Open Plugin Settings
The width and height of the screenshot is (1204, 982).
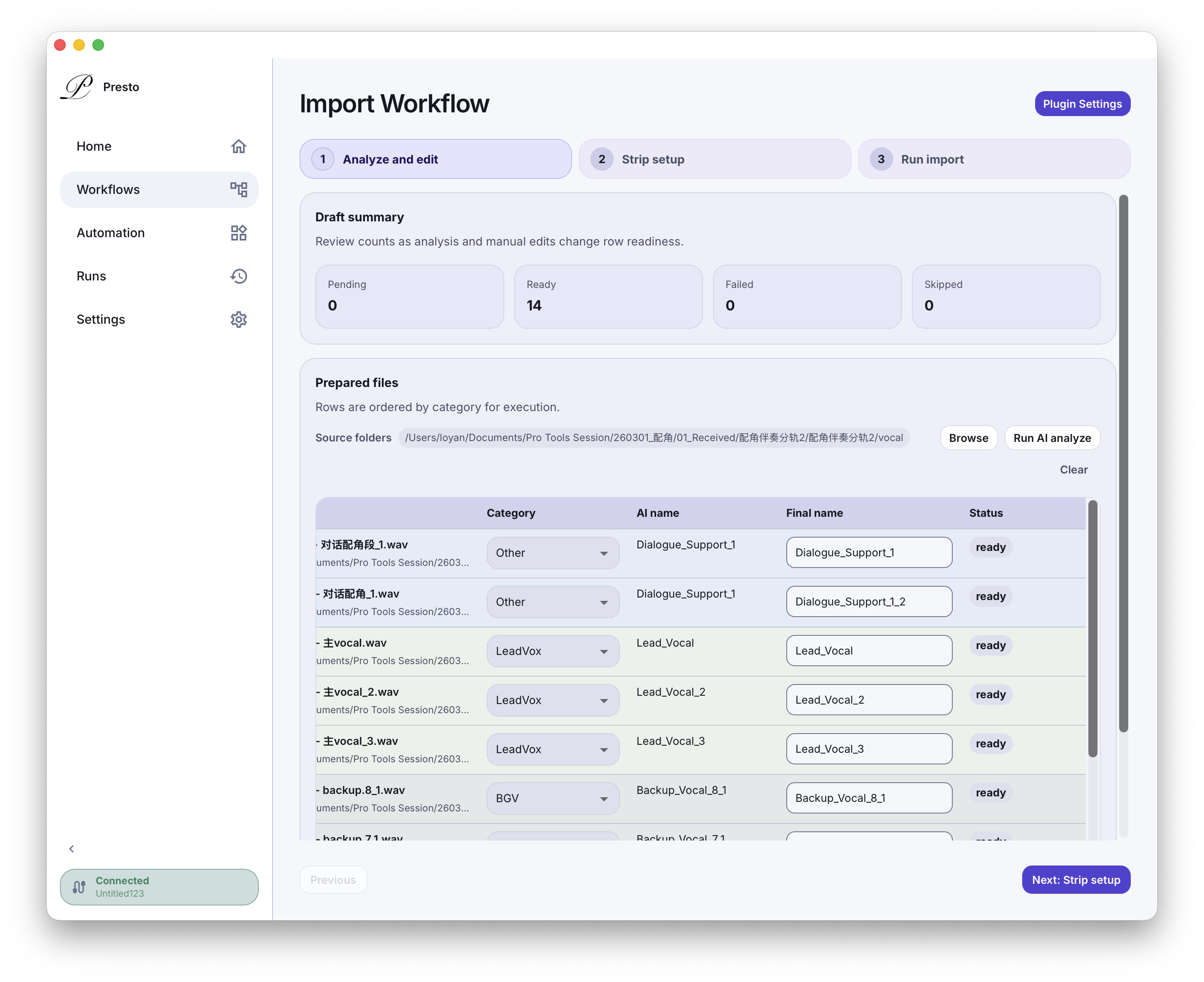(1082, 104)
